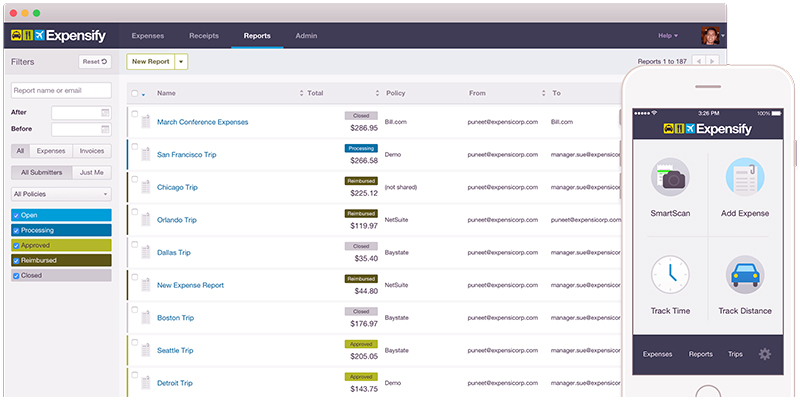Open the dropdown arrow beside the user avatar
The height and width of the screenshot is (400, 800).
pos(722,36)
